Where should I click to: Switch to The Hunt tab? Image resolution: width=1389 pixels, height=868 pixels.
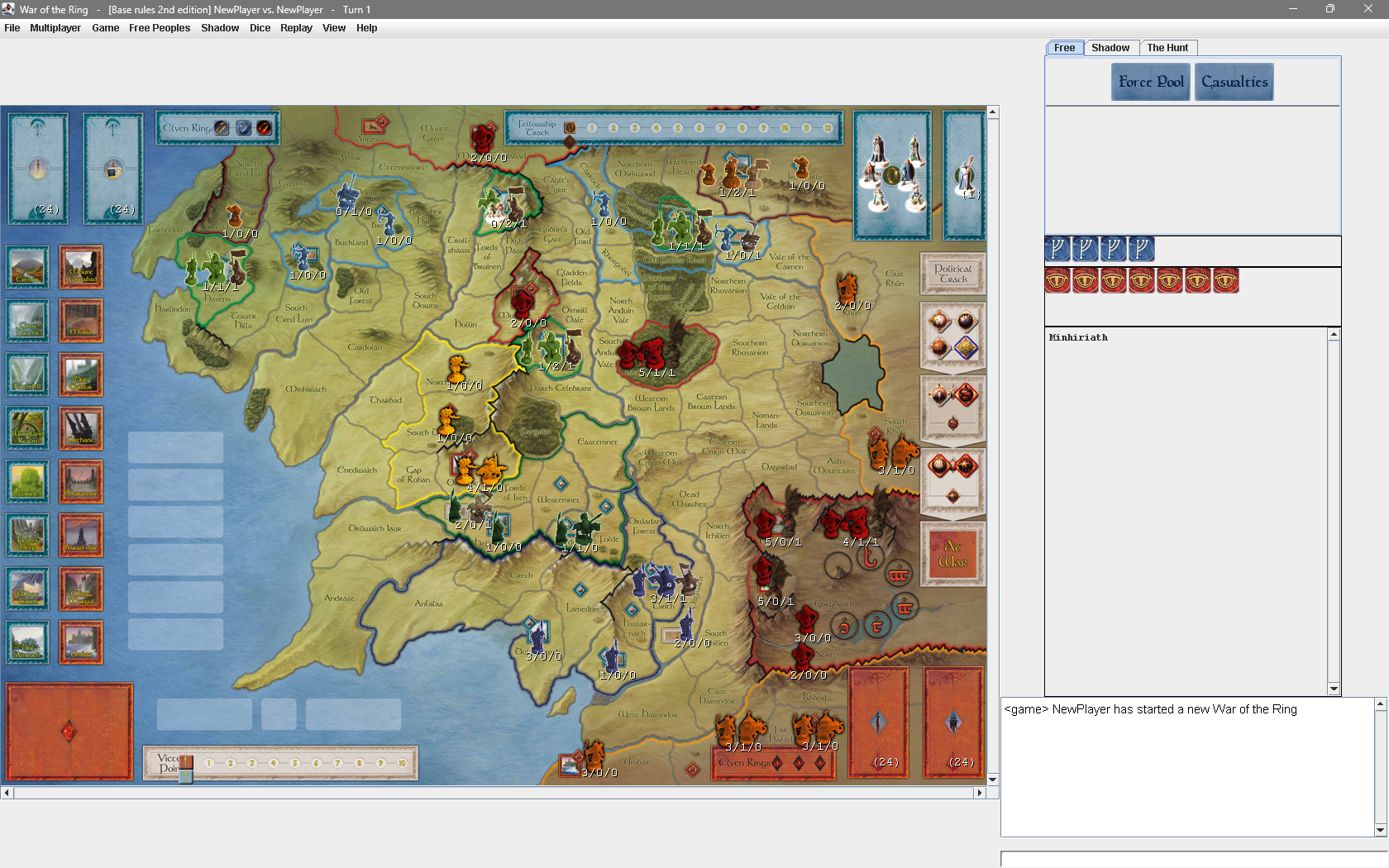click(1167, 48)
